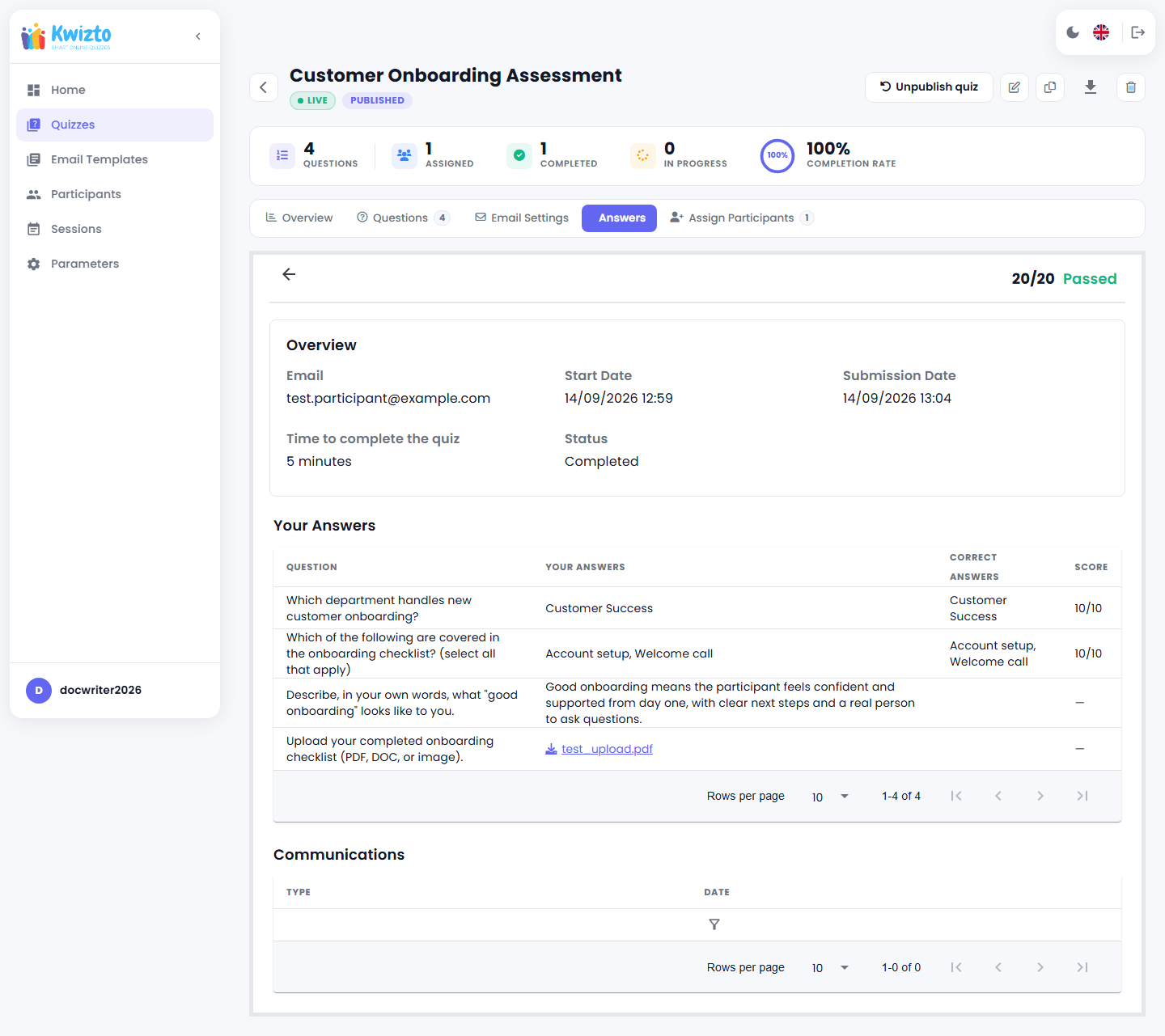Collapse the sidebar with the chevron
The height and width of the screenshot is (1036, 1165).
(x=198, y=36)
